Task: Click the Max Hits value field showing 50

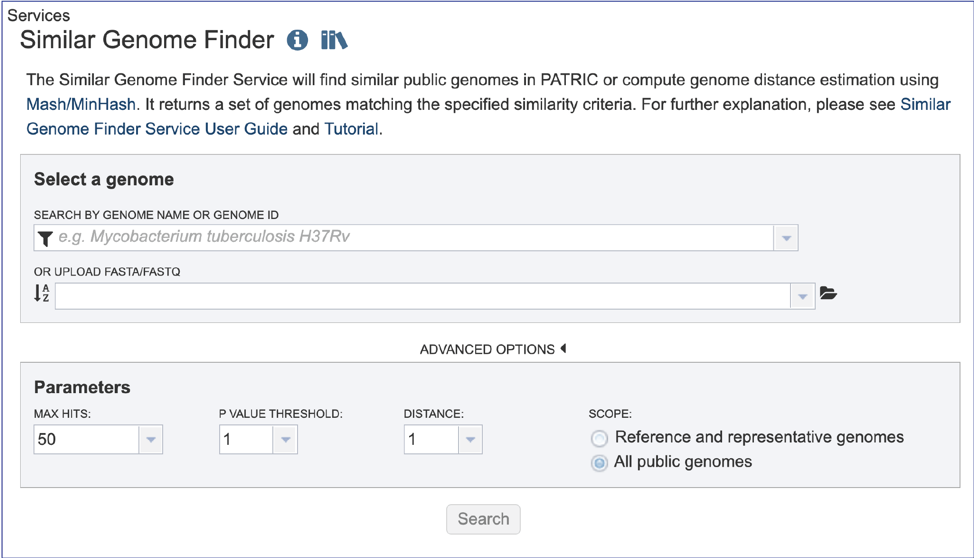Action: pos(86,440)
